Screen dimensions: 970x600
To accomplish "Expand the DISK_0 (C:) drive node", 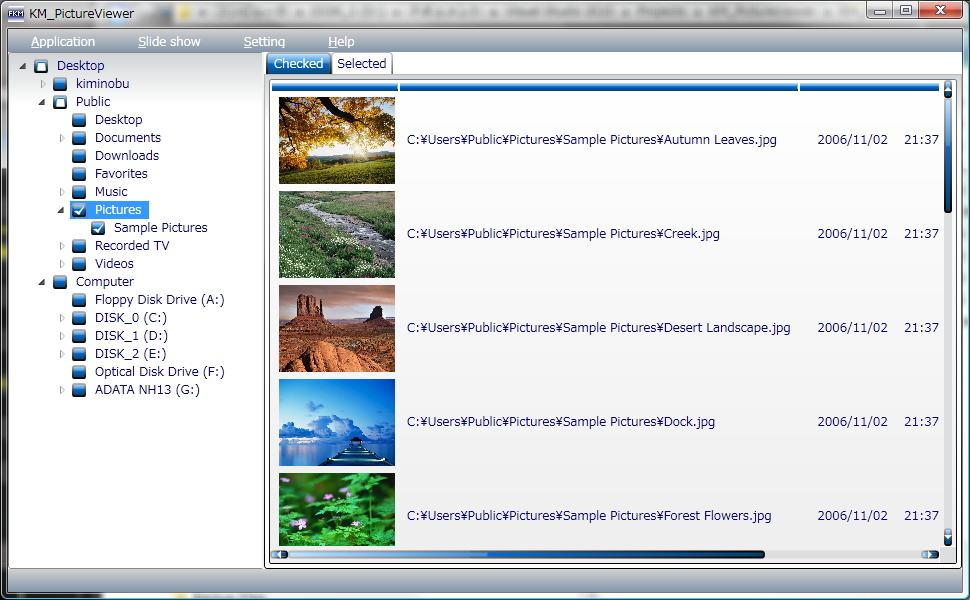I will point(62,318).
